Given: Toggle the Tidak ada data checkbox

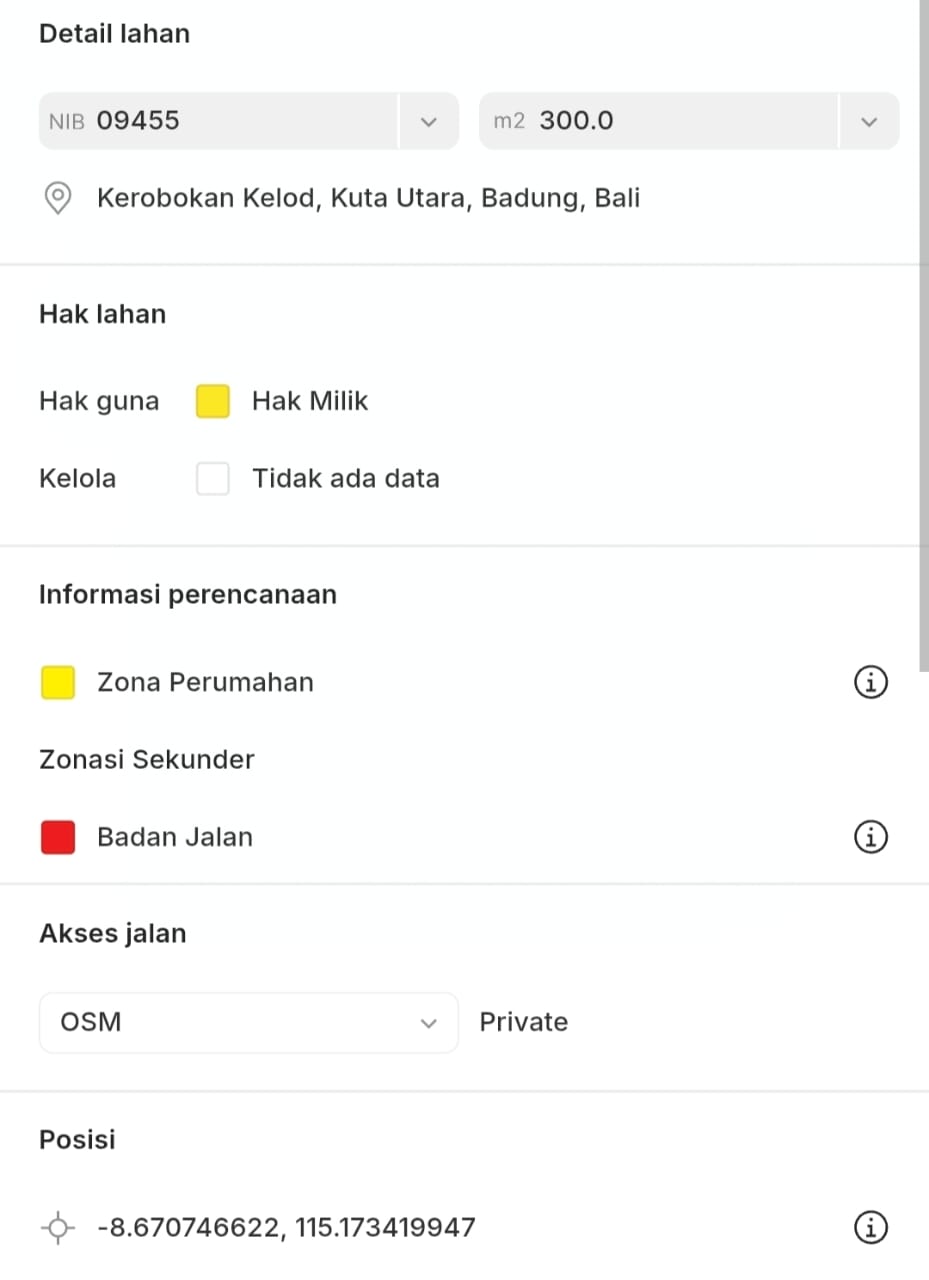Looking at the screenshot, I should 213,479.
